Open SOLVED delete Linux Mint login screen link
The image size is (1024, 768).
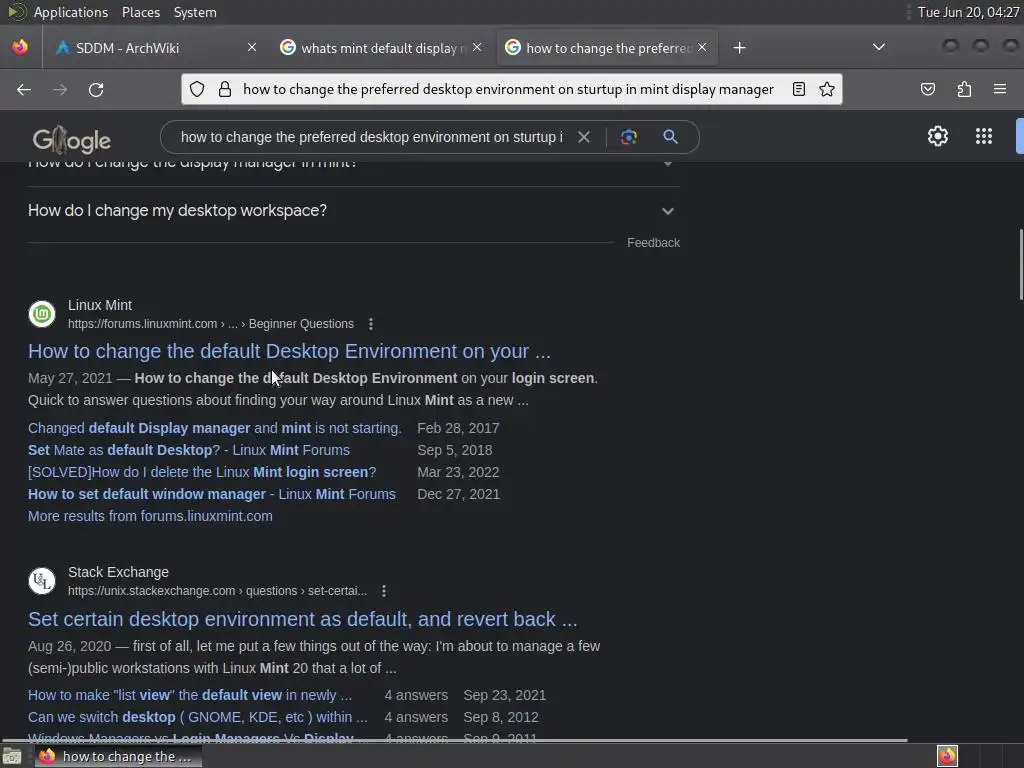[x=202, y=472]
